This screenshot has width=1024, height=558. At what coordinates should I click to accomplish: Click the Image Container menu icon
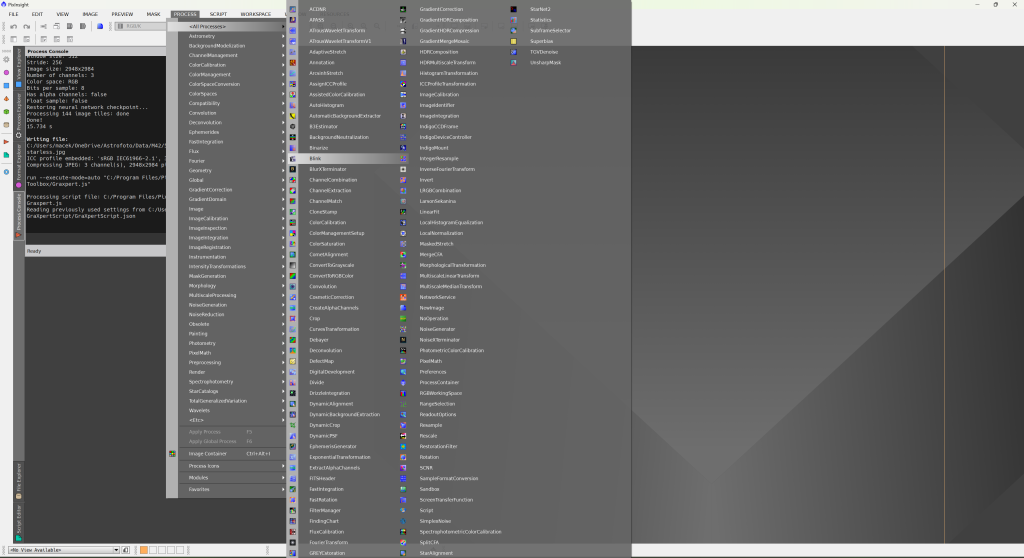click(173, 453)
